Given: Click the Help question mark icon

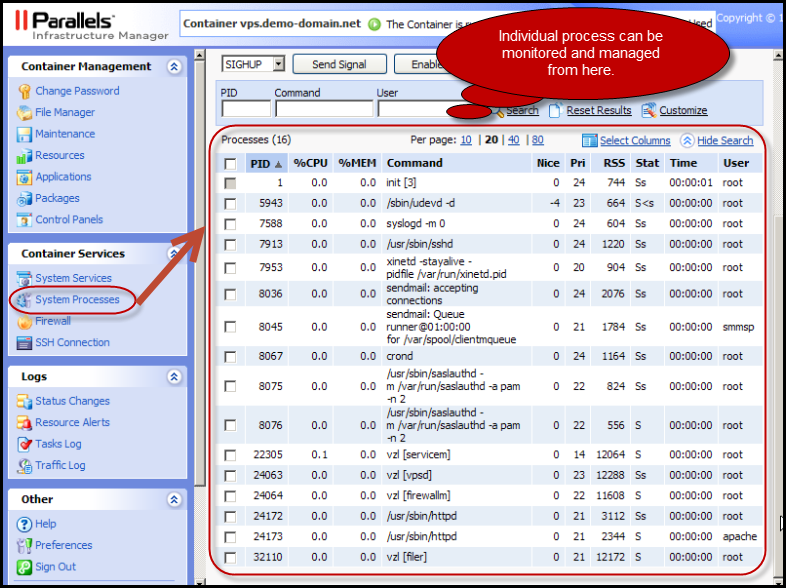Looking at the screenshot, I should pos(24,524).
